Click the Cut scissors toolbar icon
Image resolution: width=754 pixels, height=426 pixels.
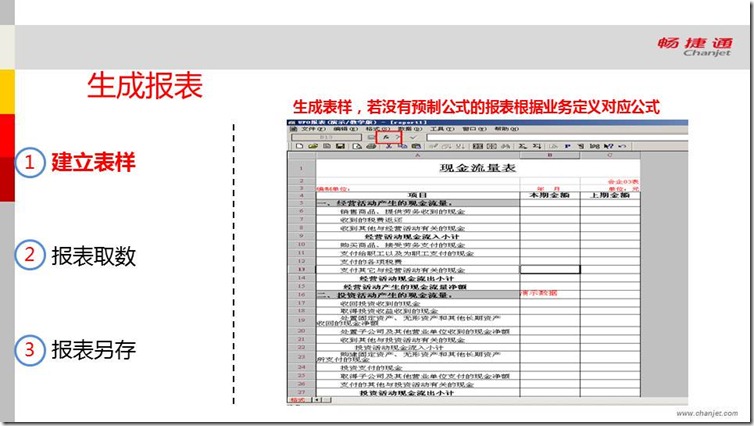click(389, 146)
